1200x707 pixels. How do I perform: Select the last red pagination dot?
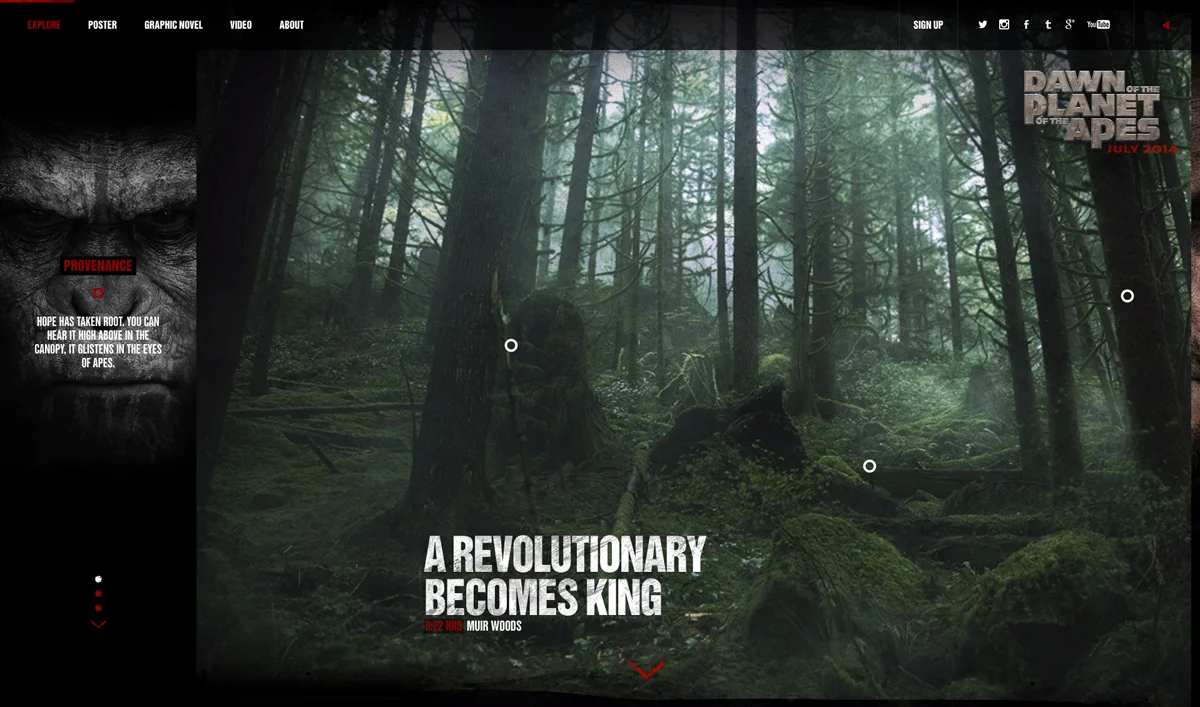tap(98, 608)
